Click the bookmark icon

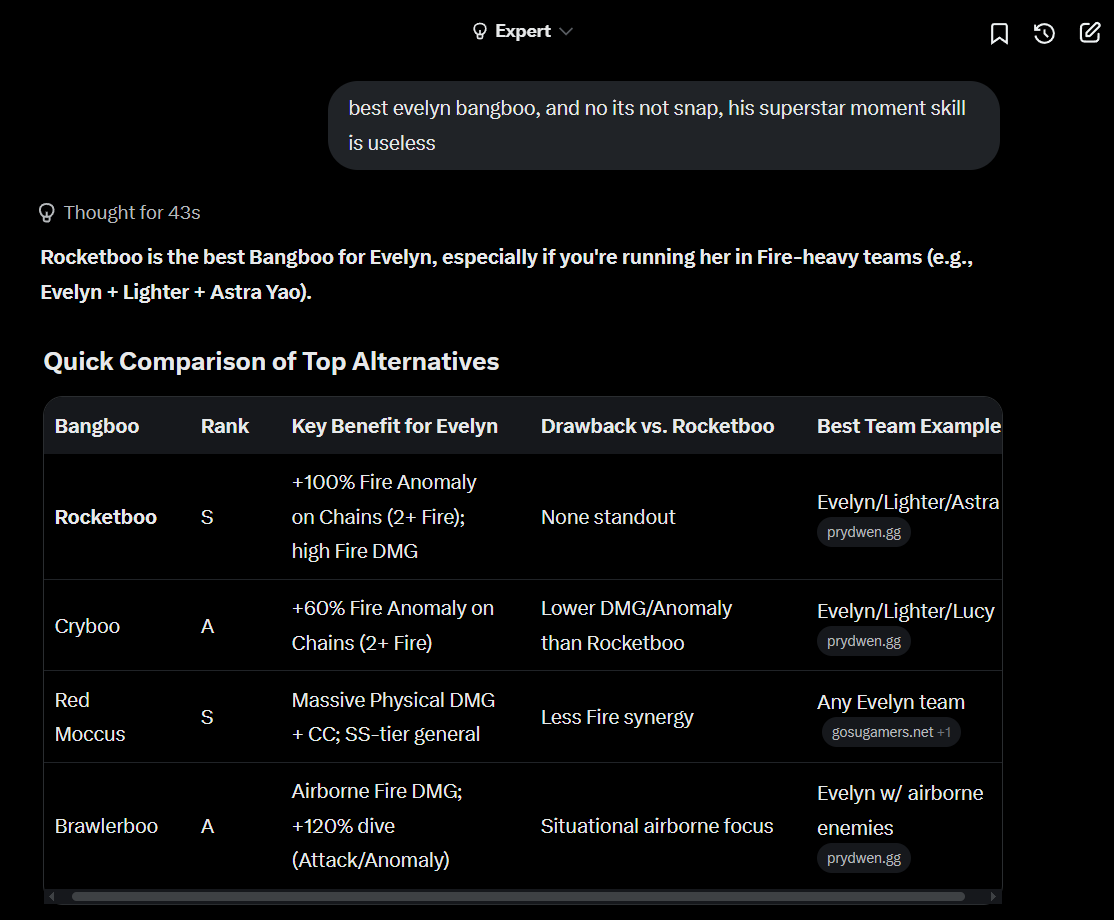(x=999, y=33)
